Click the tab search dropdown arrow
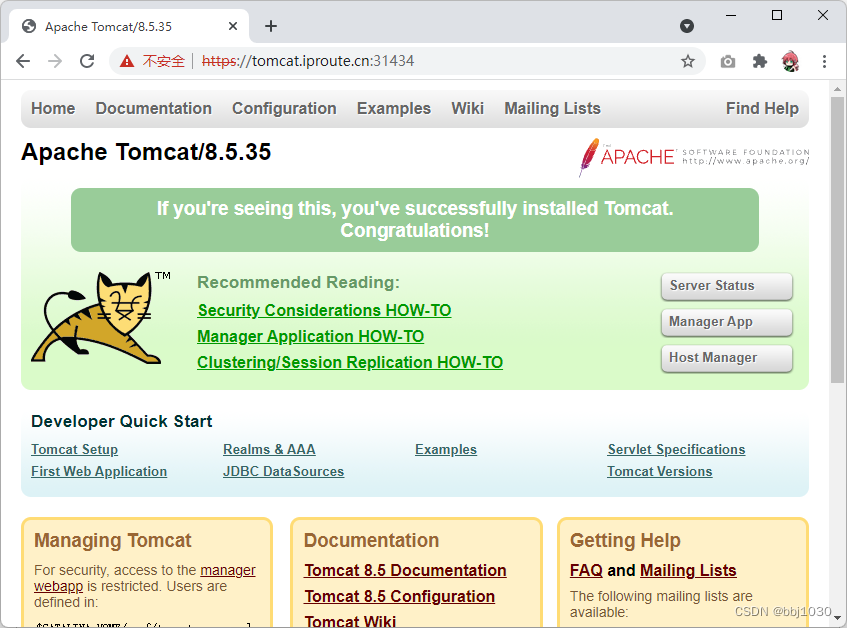Image resolution: width=847 pixels, height=628 pixels. pyautogui.click(x=687, y=26)
